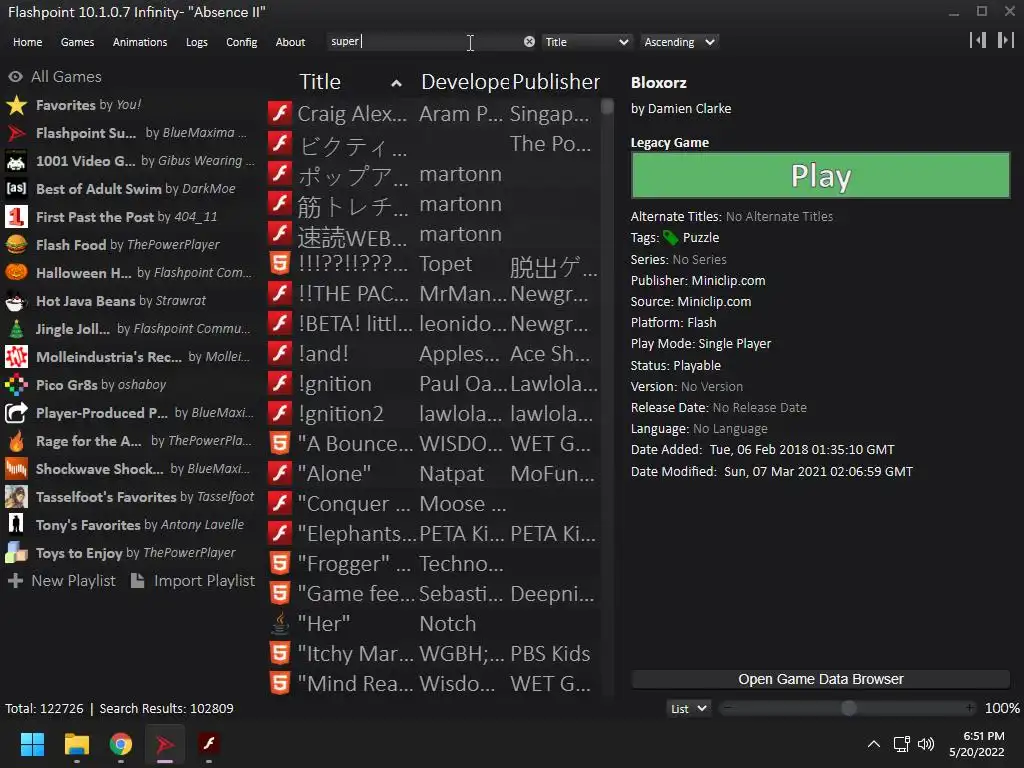
Task: Click Import Playlist
Action: [x=193, y=581]
